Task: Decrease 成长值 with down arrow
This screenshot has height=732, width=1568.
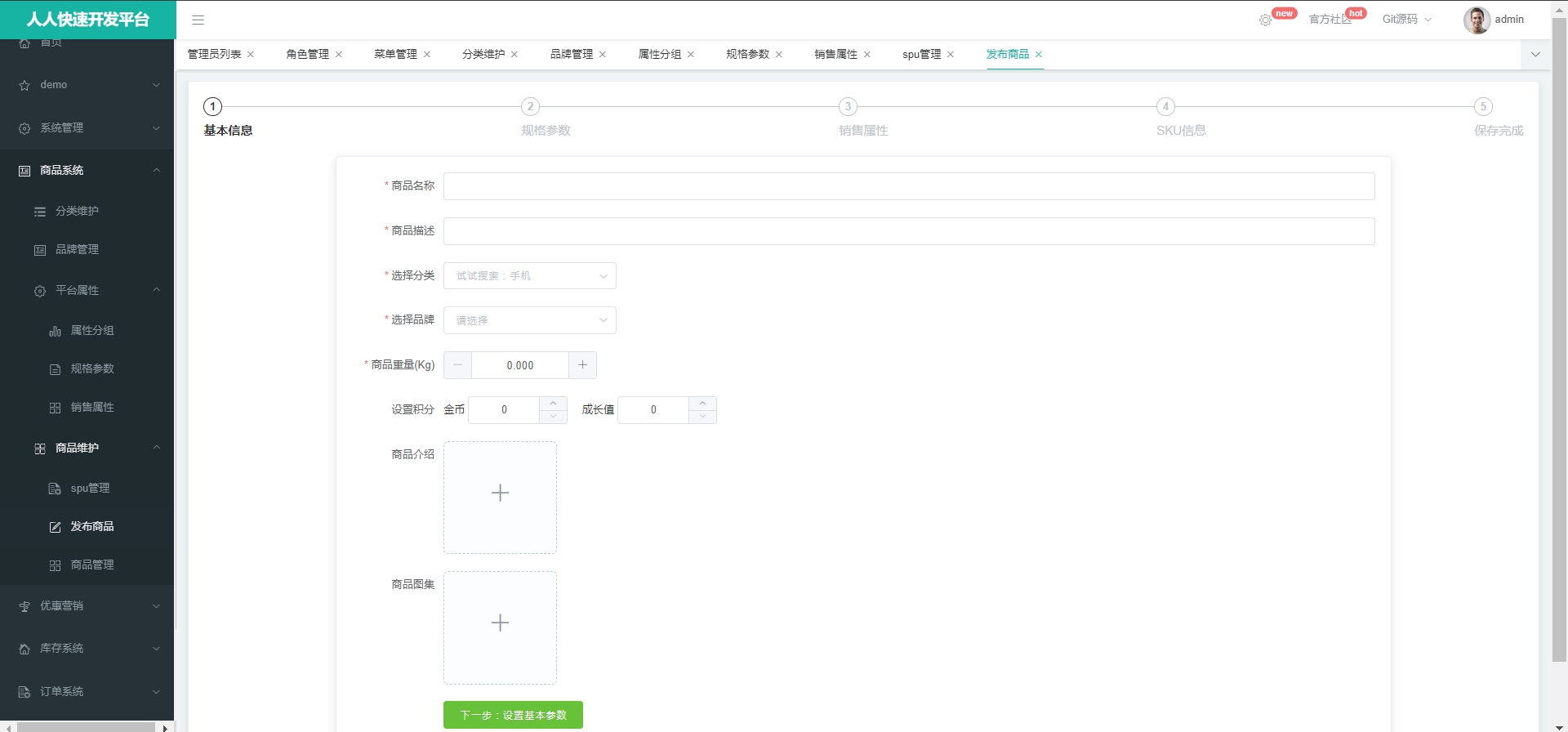Action: [x=702, y=417]
